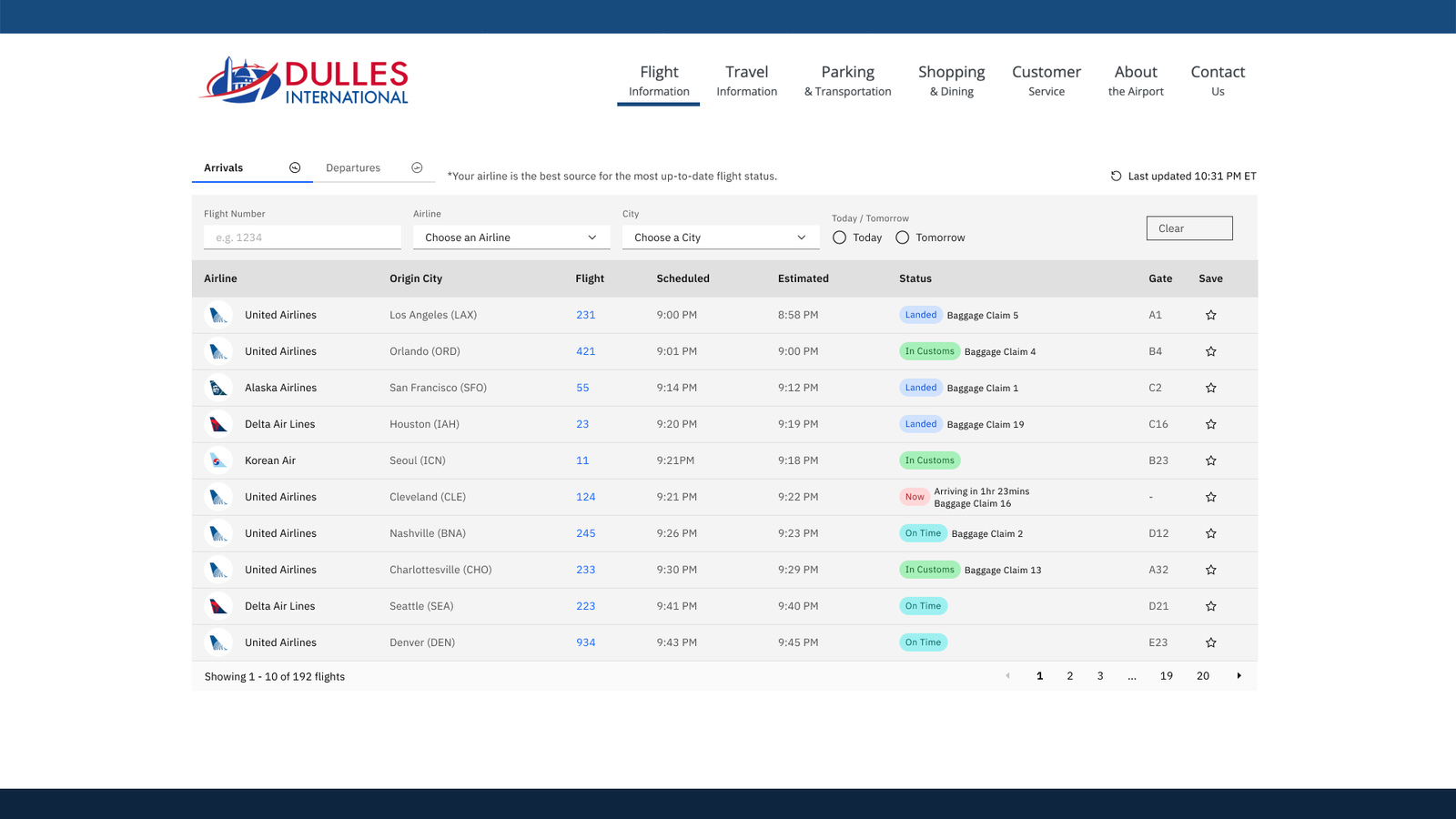Screen dimensions: 1456x819
Task: Click the Dulles International logo
Action: click(x=304, y=81)
